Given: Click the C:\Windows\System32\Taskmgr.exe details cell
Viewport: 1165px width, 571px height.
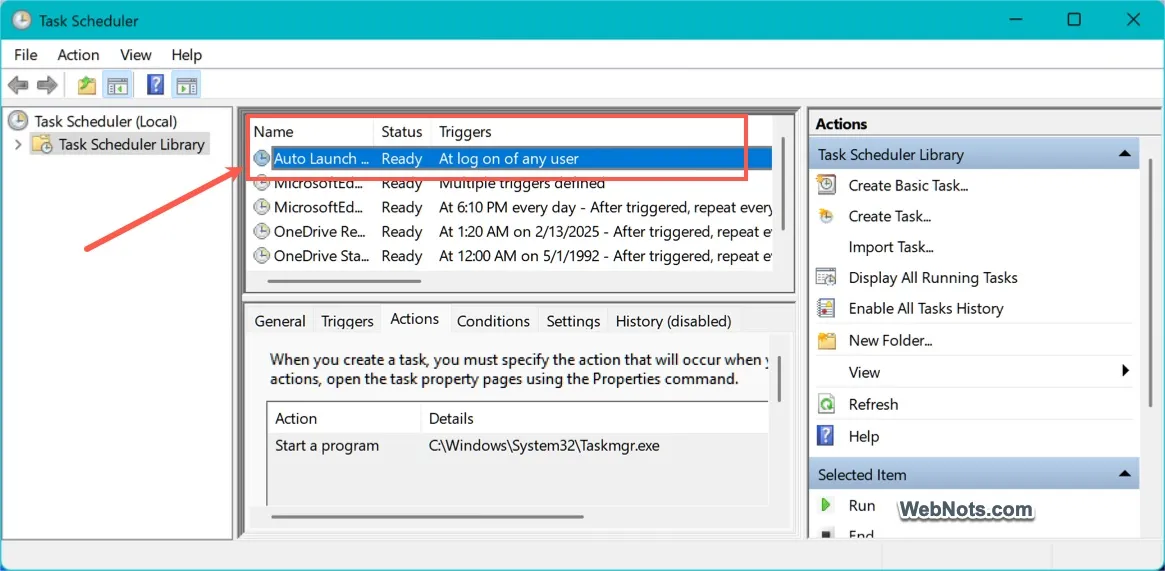Looking at the screenshot, I should 545,446.
